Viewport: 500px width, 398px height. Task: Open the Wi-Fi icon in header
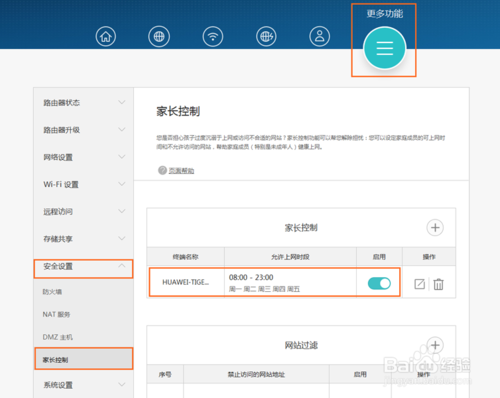pyautogui.click(x=213, y=36)
